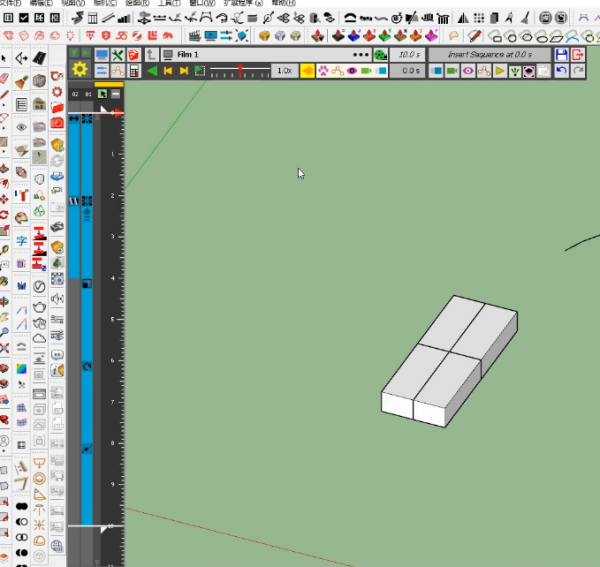Viewport: 600px width, 567px height.
Task: Click the clipboard paste icon in Animator
Action: [x=543, y=71]
